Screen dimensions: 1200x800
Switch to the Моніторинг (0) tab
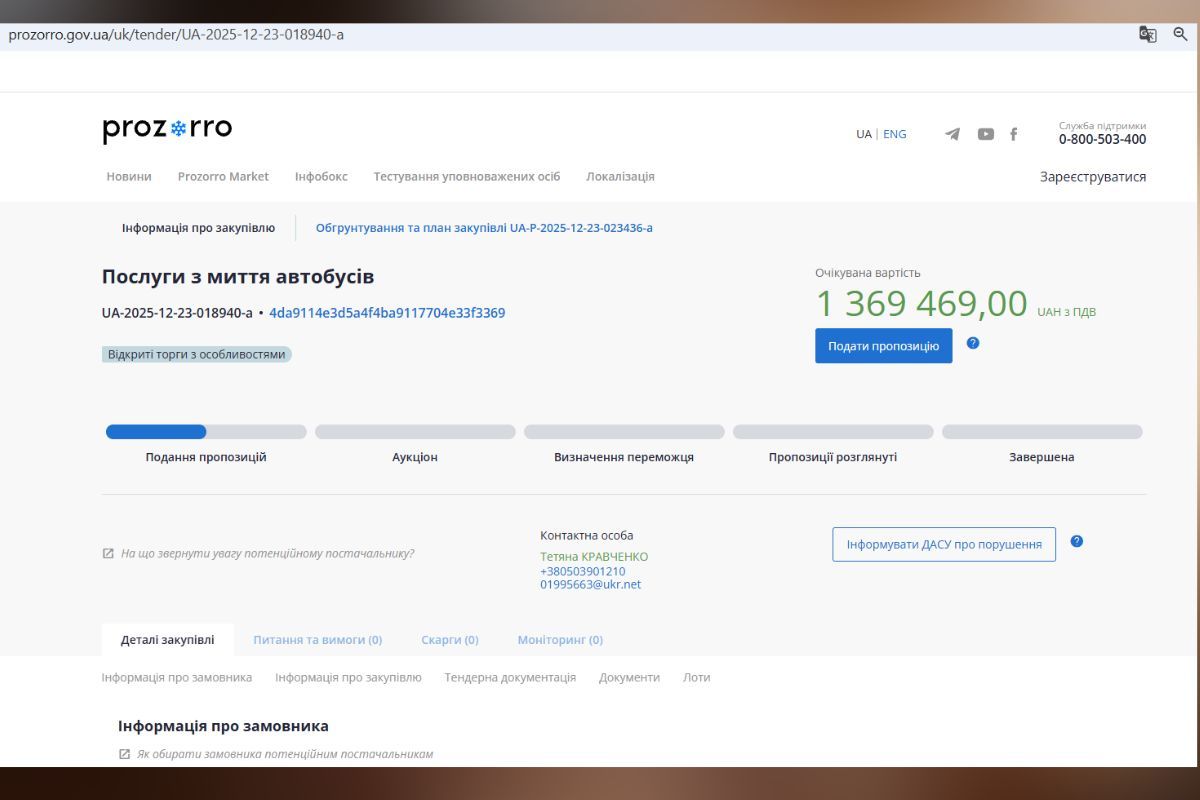point(560,639)
